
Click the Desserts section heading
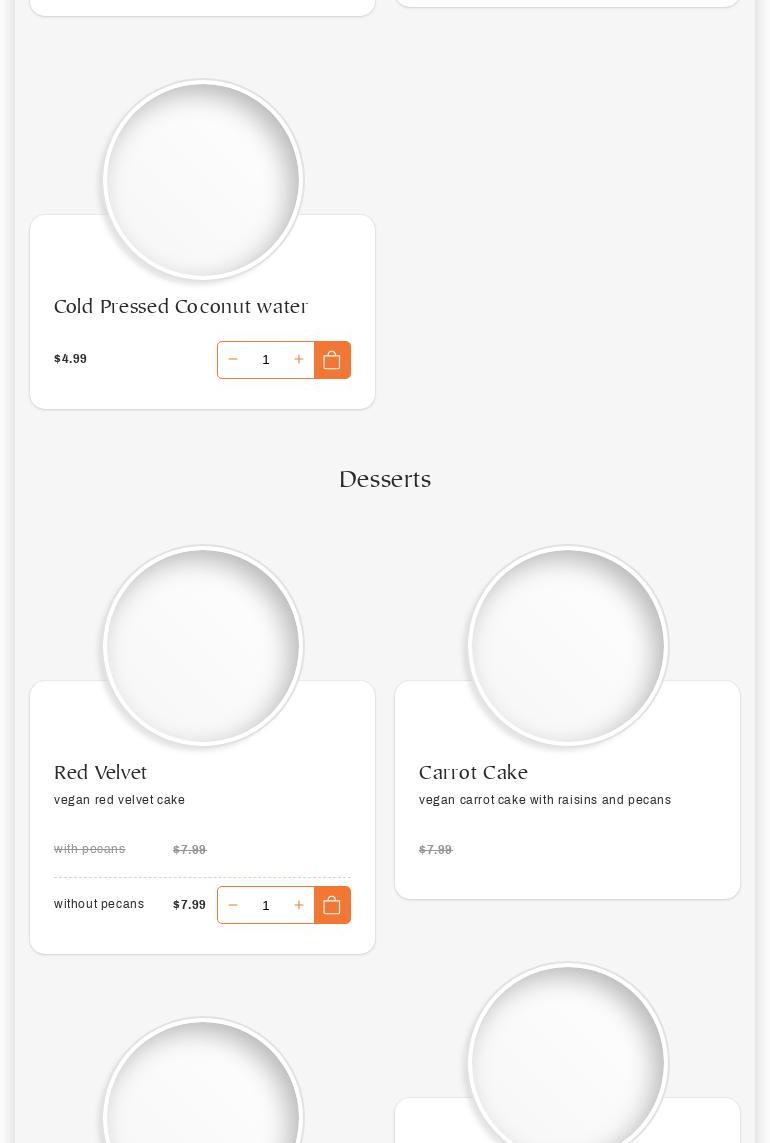385,480
